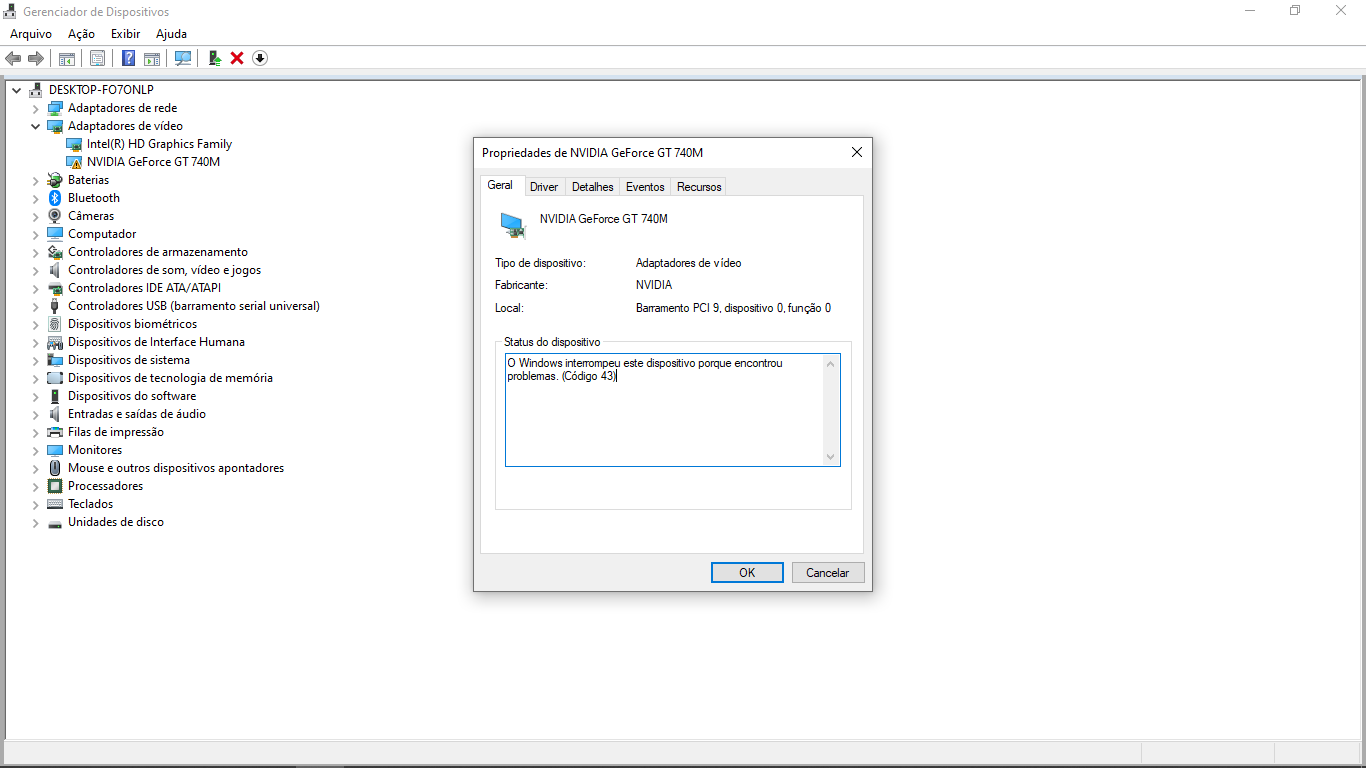Expand the Dispositivos do software category
The height and width of the screenshot is (768, 1366).
tap(35, 396)
